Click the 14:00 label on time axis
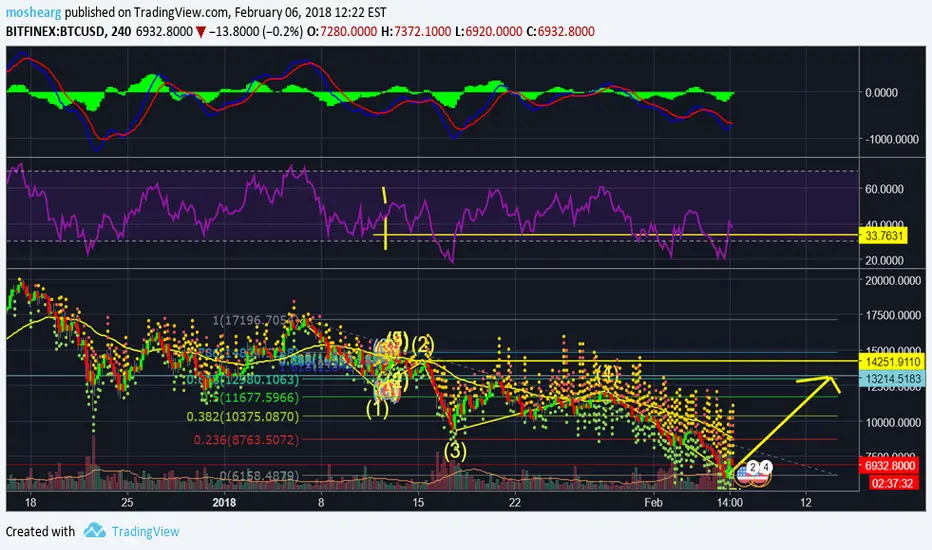The image size is (932, 550). pos(729,502)
